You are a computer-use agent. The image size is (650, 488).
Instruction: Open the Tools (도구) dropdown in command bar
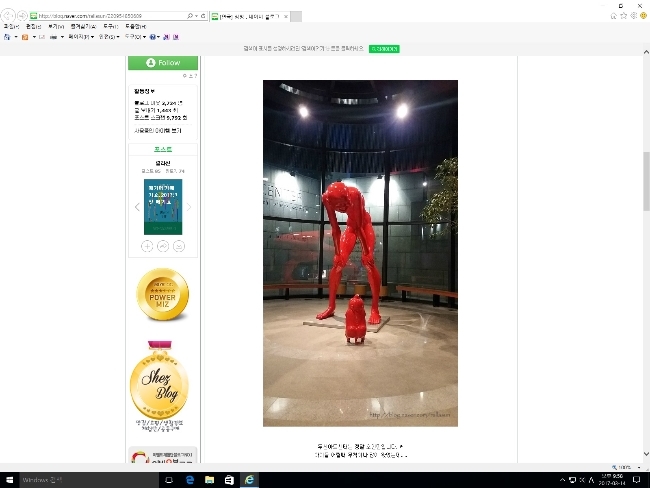(135, 37)
